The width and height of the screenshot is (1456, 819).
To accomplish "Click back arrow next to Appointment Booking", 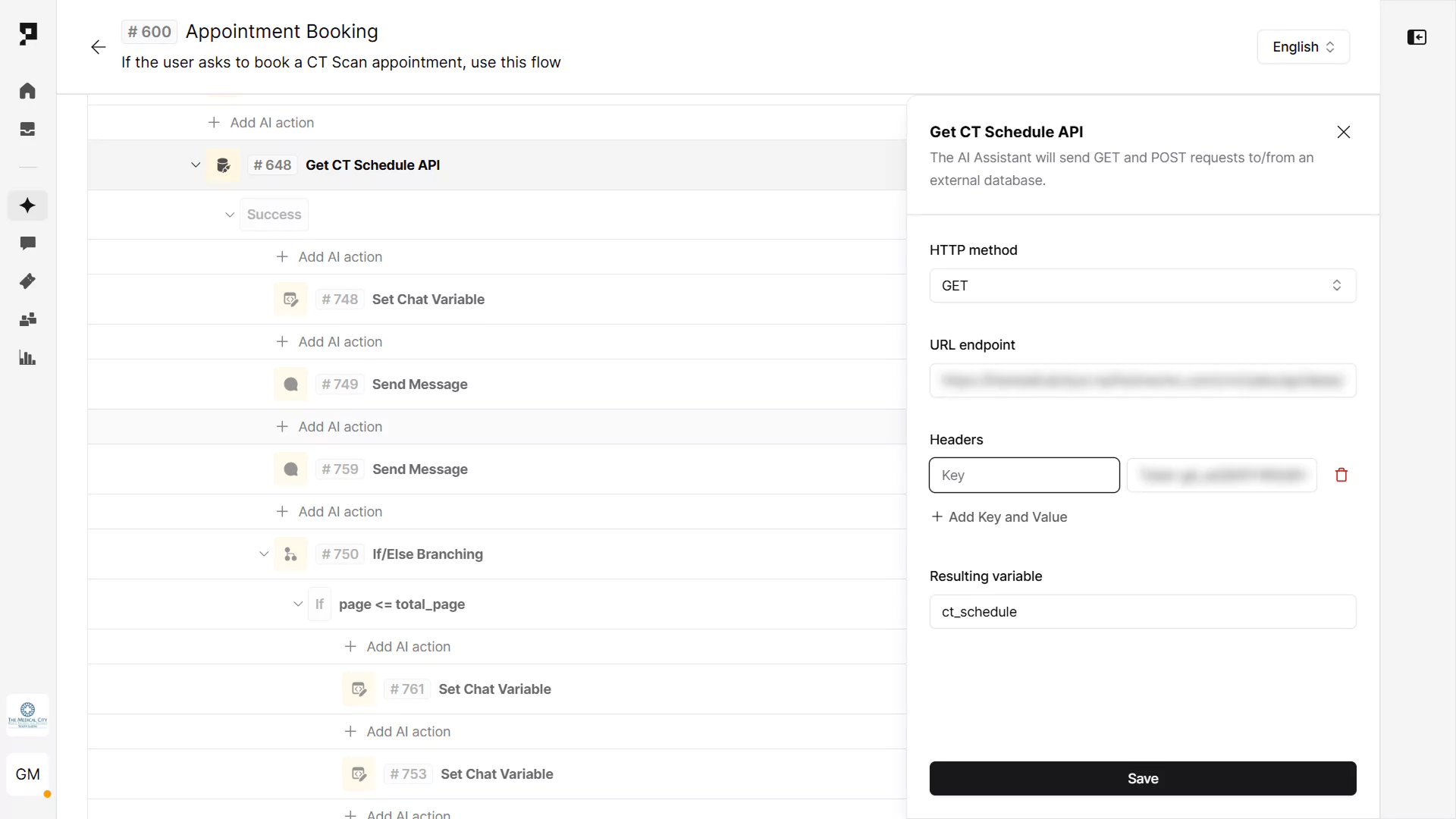I will [98, 47].
